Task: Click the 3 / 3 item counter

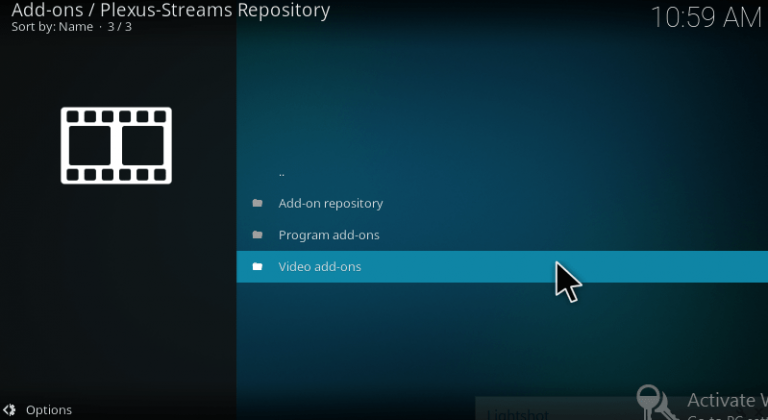Action: 118,26
